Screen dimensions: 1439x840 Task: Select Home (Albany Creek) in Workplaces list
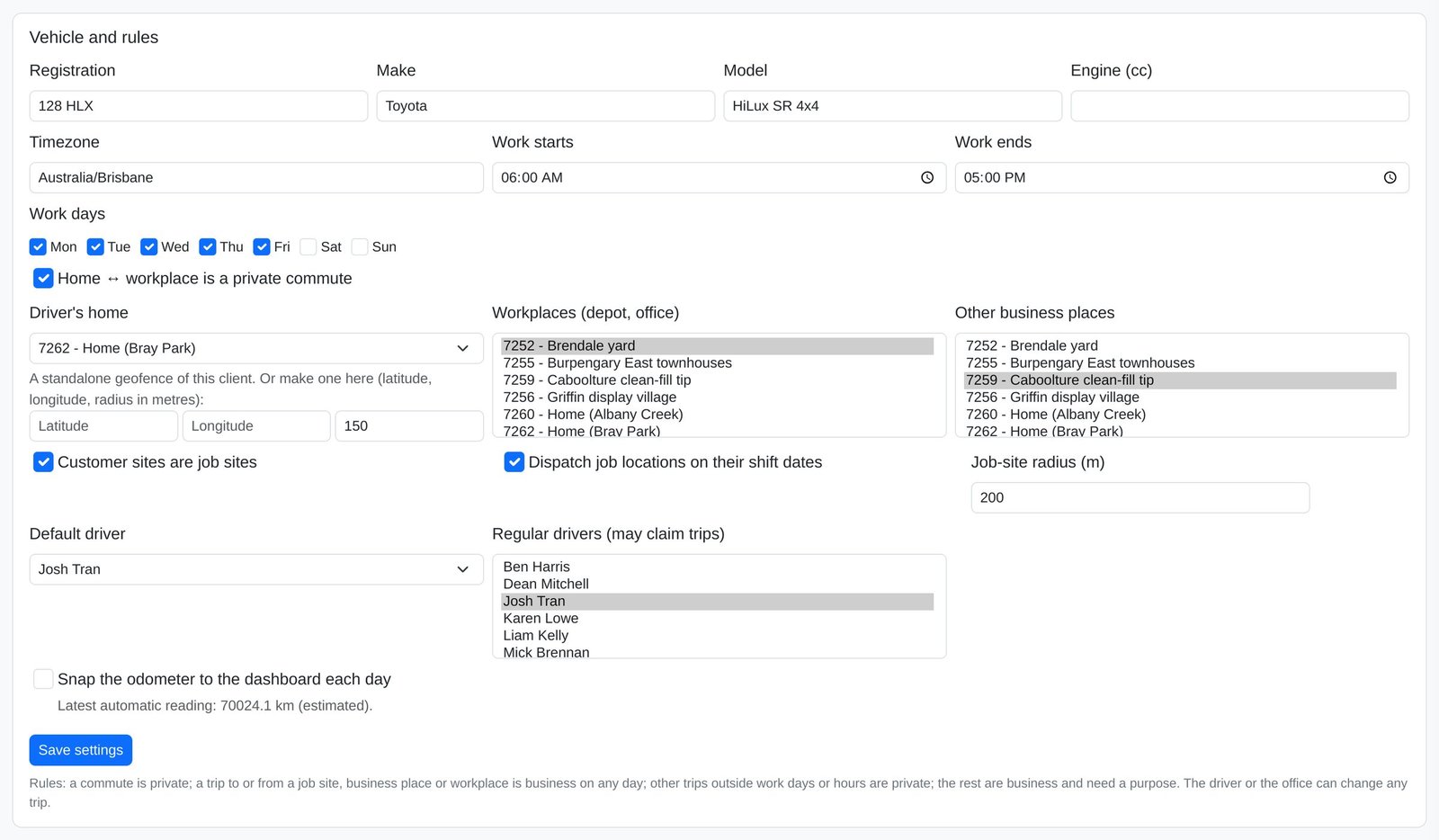tap(718, 415)
